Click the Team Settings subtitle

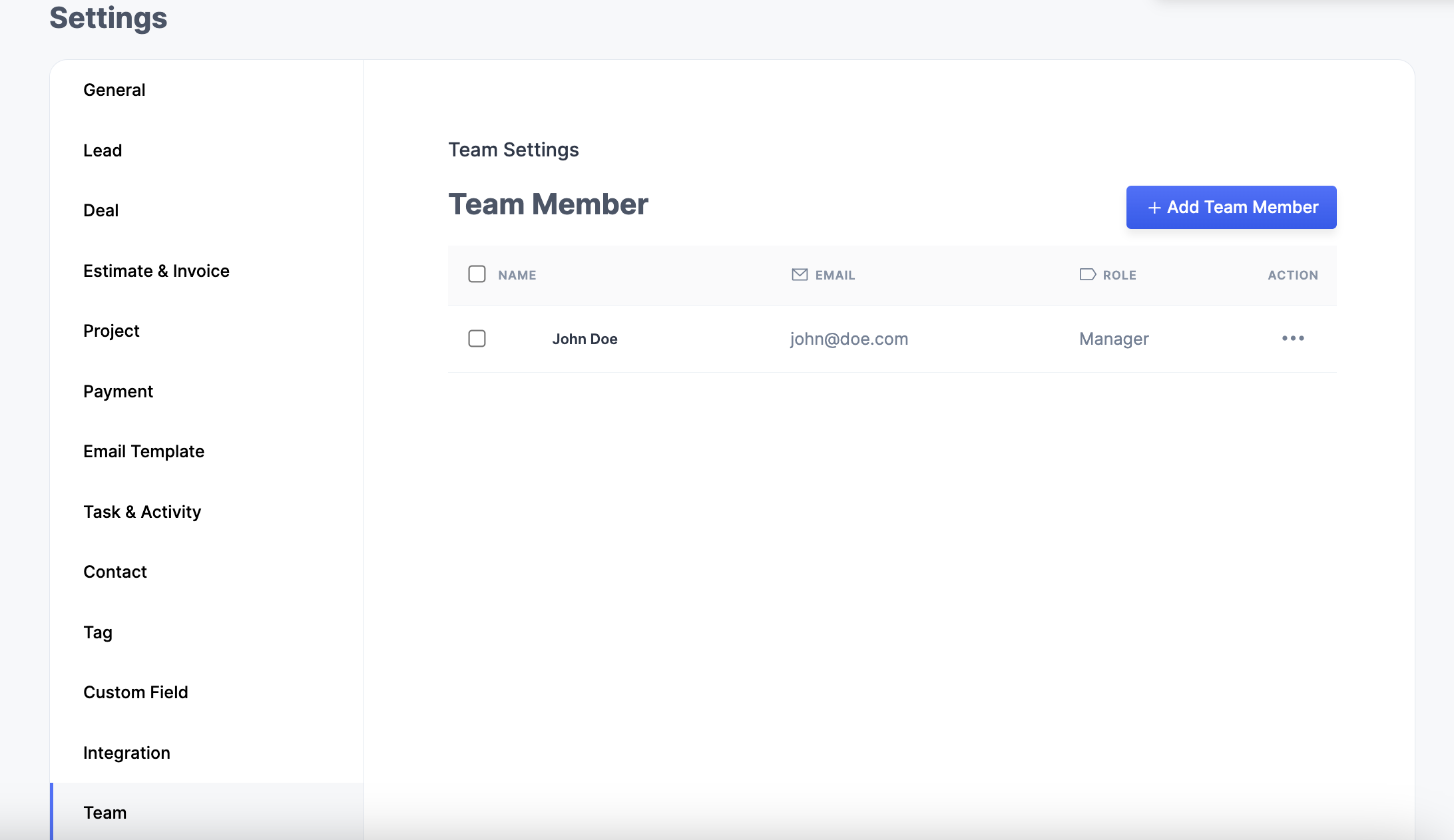(x=513, y=150)
